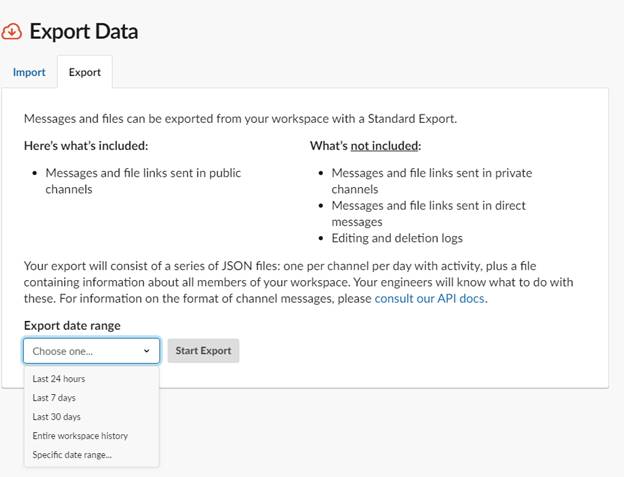Choose 'Specific date range...' option
Screen dimensions: 624x477
[72, 455]
